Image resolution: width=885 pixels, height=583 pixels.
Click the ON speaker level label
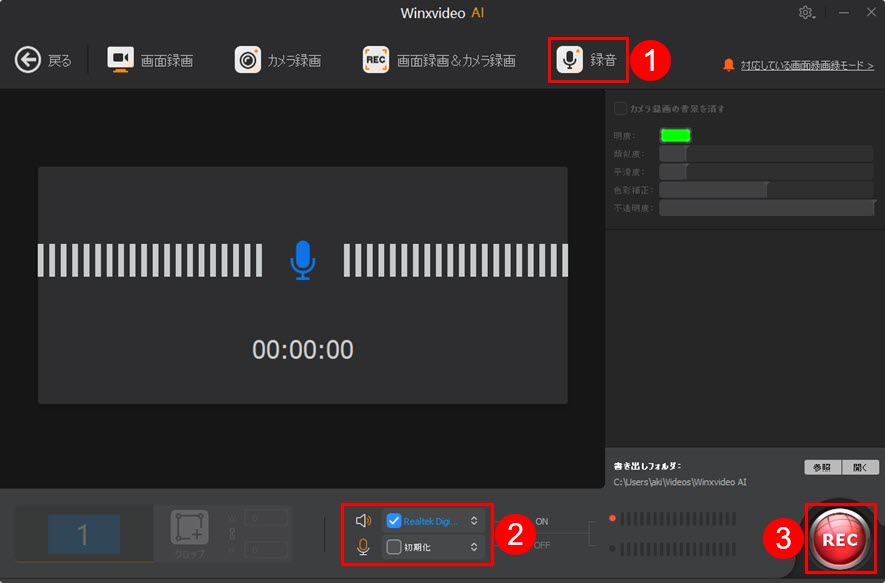pos(542,521)
